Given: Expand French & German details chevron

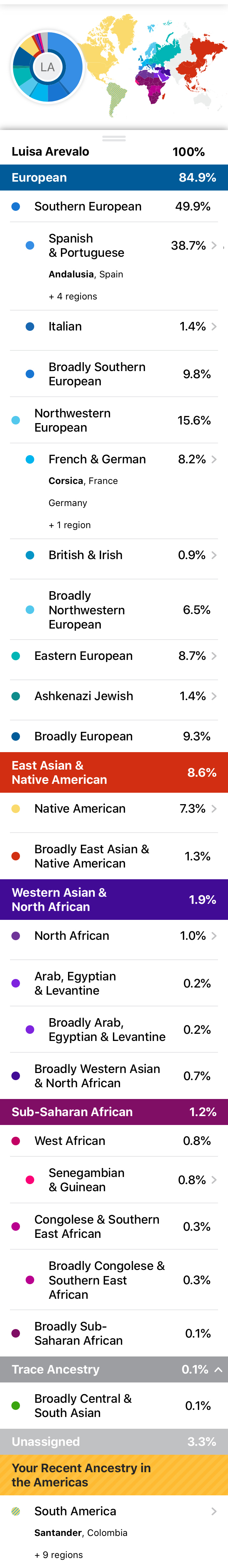Looking at the screenshot, I should tap(214, 459).
